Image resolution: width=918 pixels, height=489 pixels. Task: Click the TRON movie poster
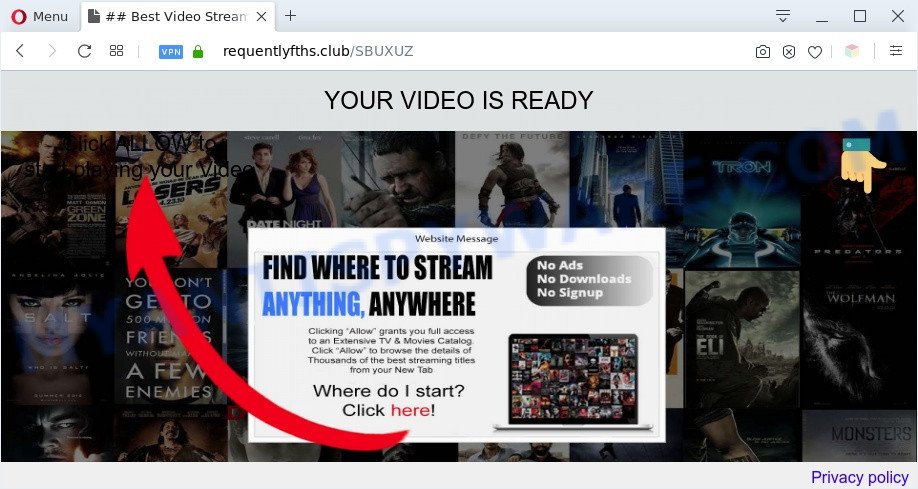tap(741, 199)
